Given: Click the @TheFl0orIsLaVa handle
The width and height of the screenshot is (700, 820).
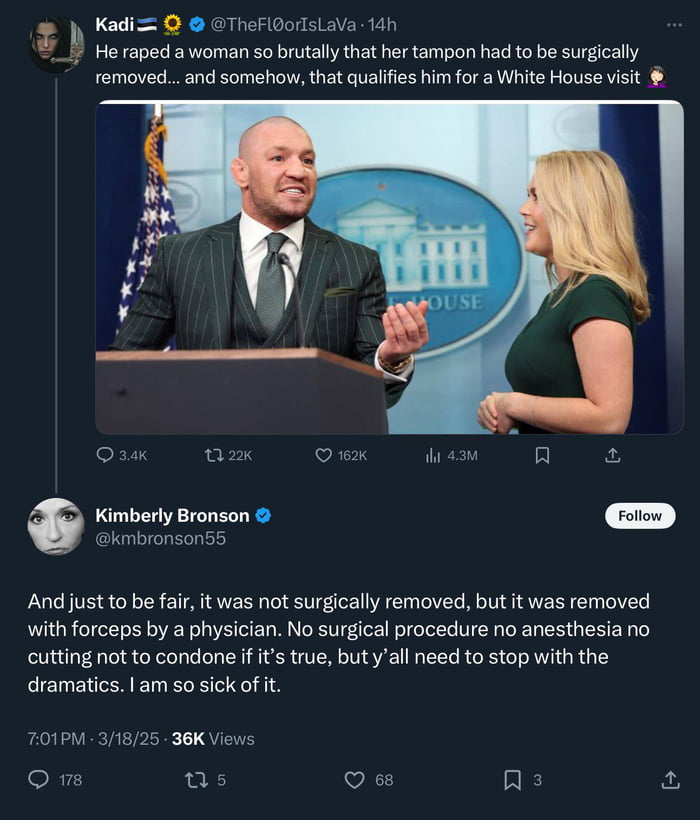Looking at the screenshot, I should pyautogui.click(x=285, y=24).
